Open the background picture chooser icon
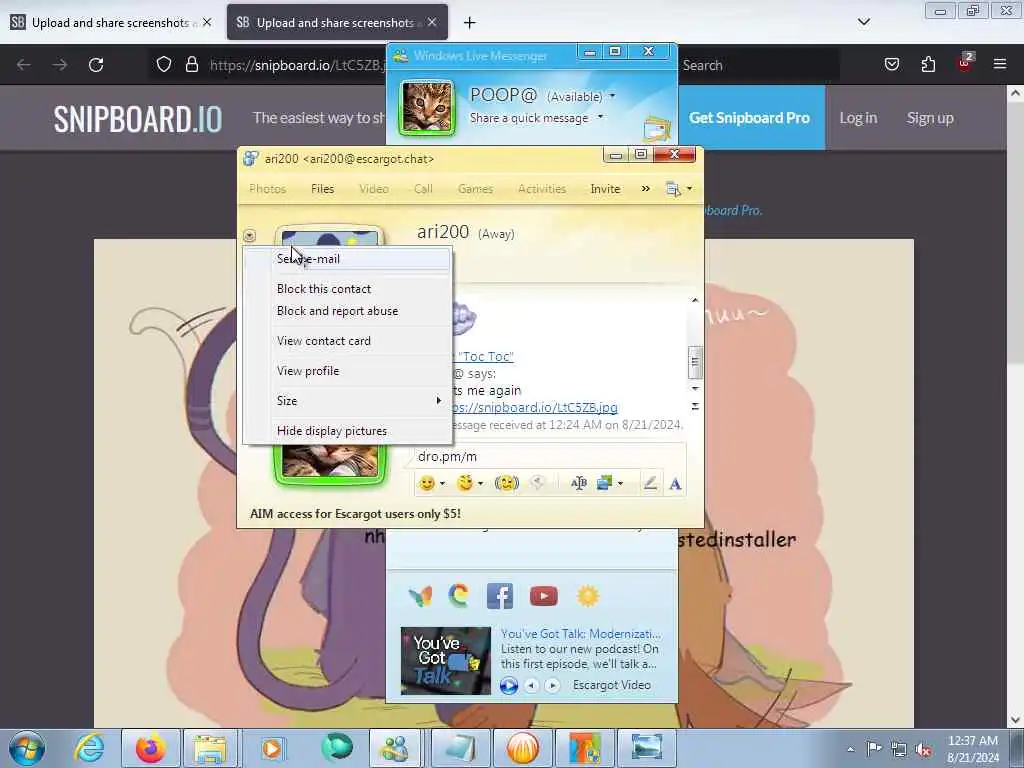Image resolution: width=1024 pixels, height=768 pixels. 604,483
